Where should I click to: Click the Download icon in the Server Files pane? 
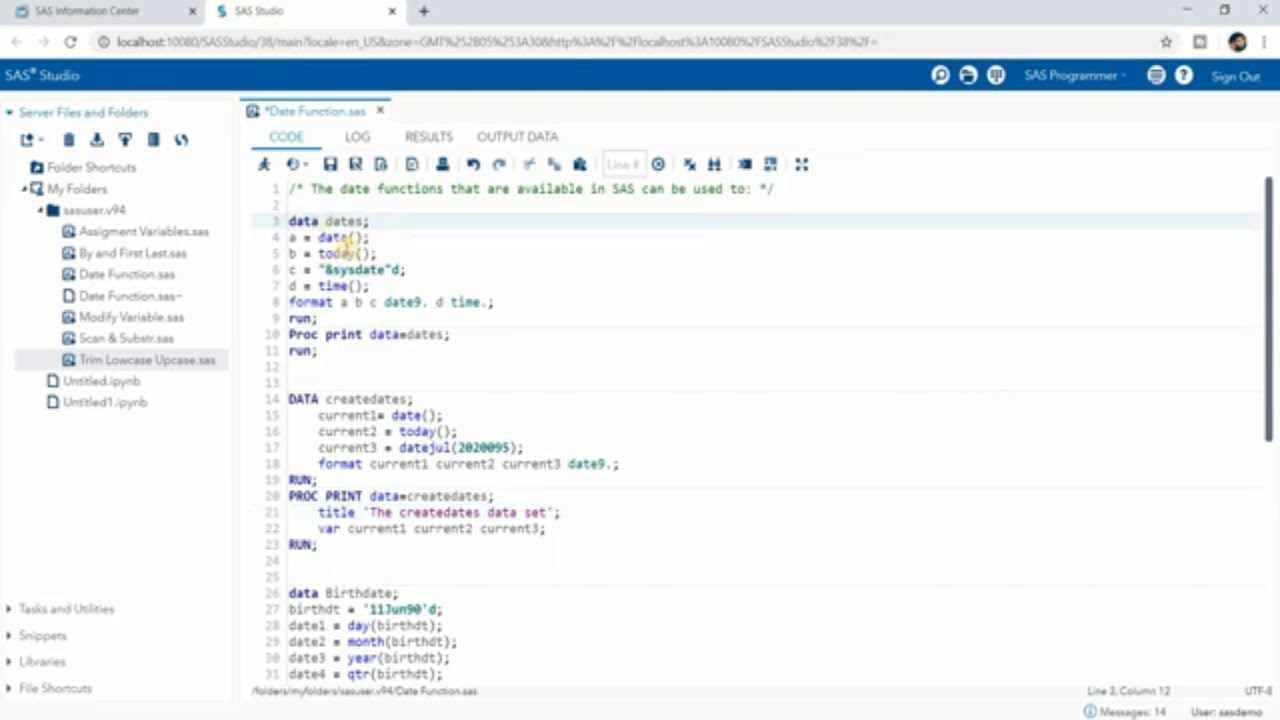click(x=96, y=140)
